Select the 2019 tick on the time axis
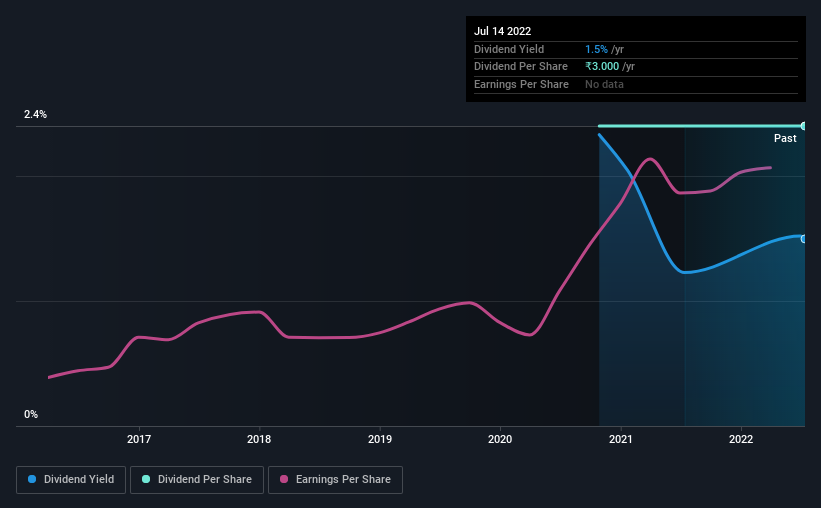Viewport: 821px width, 508px height. click(x=380, y=439)
